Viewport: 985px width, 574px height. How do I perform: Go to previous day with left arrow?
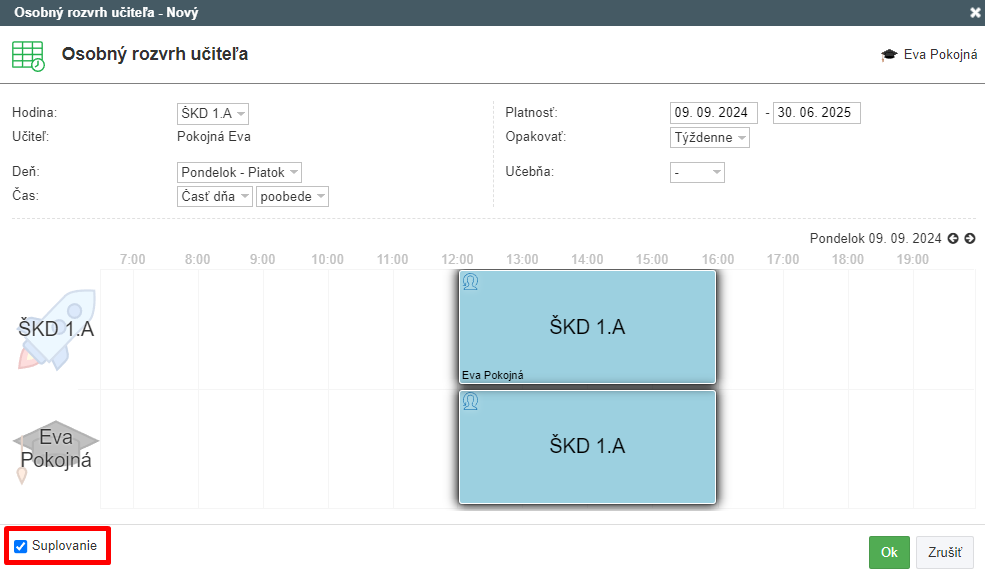(953, 239)
